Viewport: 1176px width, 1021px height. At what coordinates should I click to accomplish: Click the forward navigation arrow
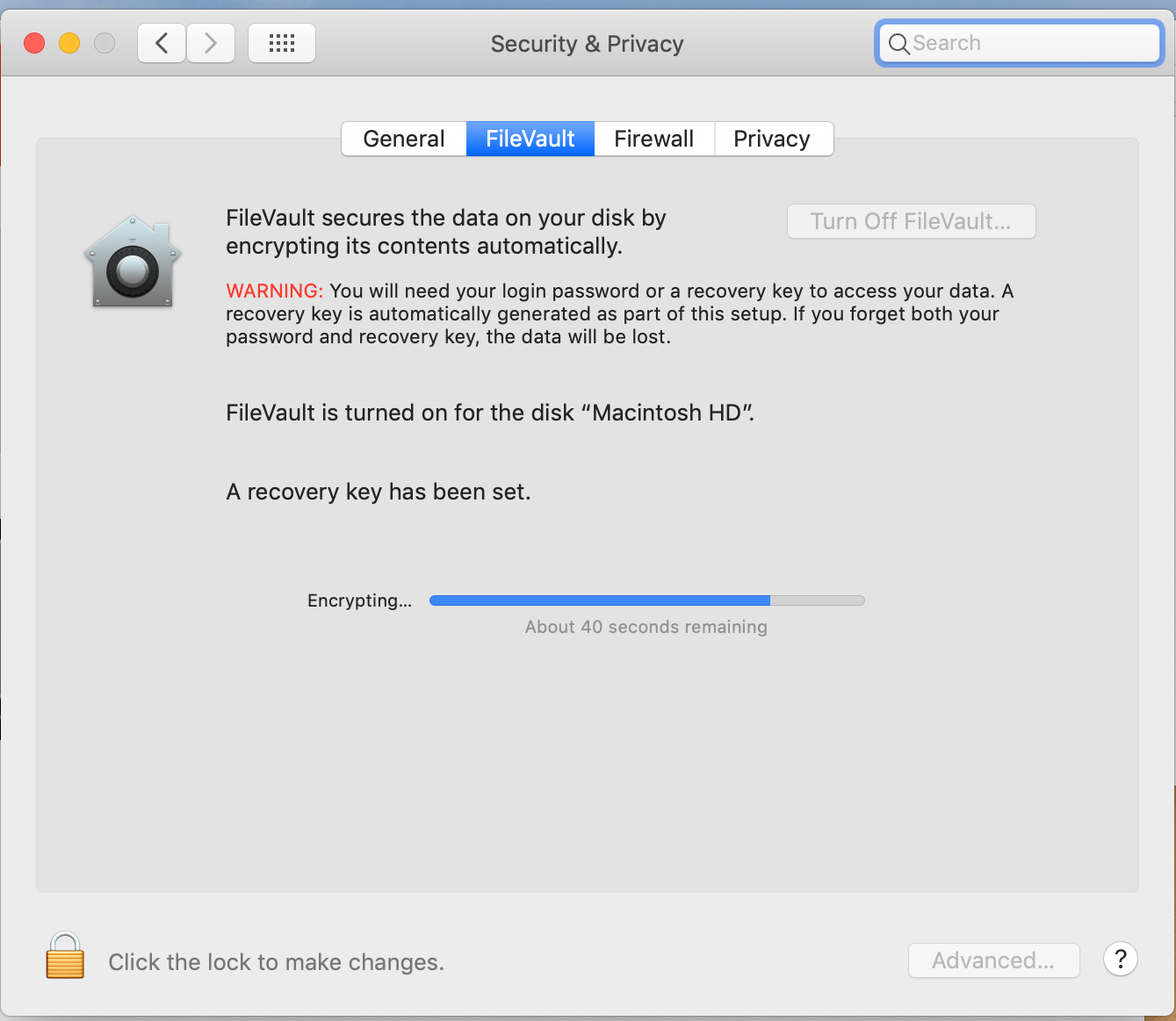pyautogui.click(x=211, y=43)
